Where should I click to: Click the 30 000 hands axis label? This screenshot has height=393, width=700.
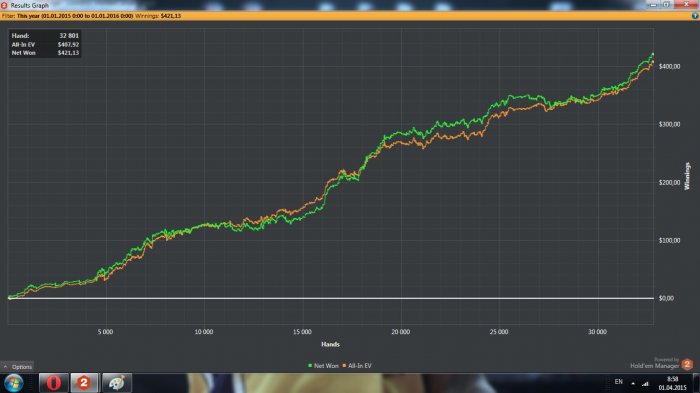point(597,332)
